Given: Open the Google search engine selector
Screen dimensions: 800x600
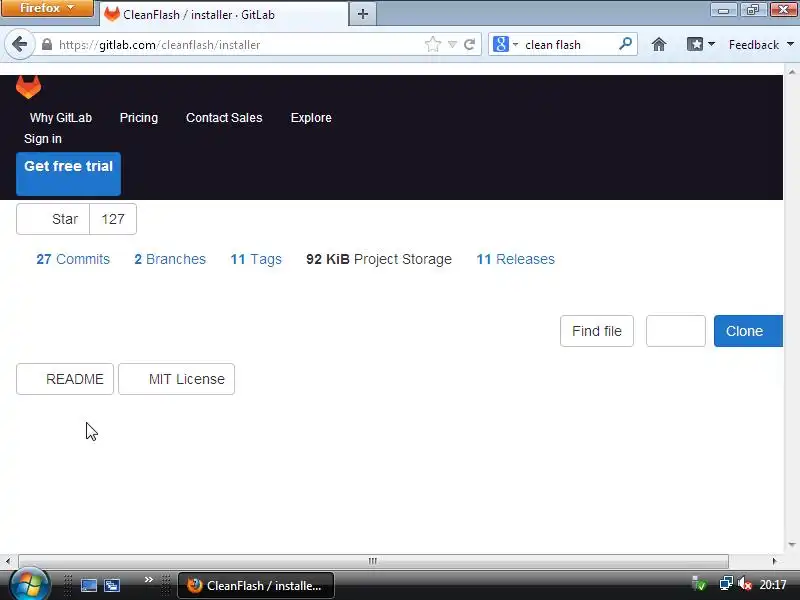Looking at the screenshot, I should coord(505,44).
